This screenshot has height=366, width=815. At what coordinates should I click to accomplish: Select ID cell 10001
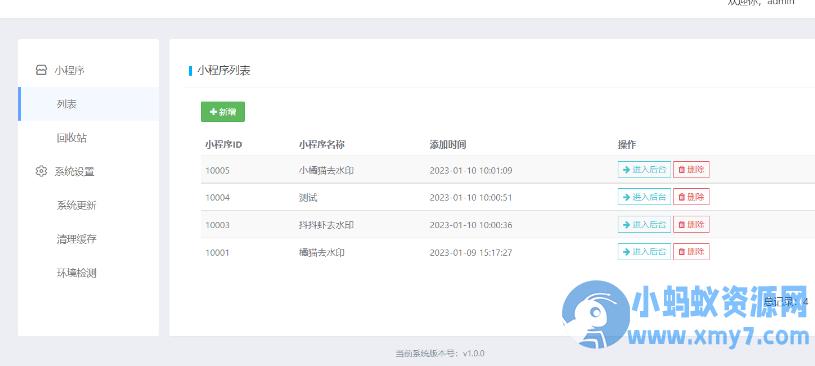pos(217,253)
